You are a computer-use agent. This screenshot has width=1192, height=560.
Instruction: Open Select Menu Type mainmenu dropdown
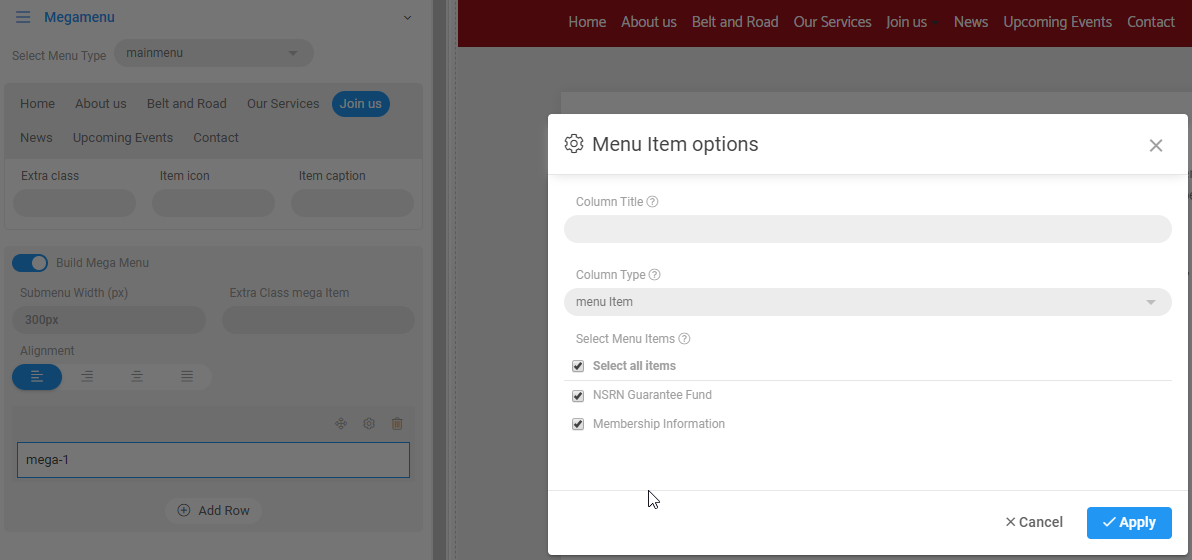tap(213, 53)
